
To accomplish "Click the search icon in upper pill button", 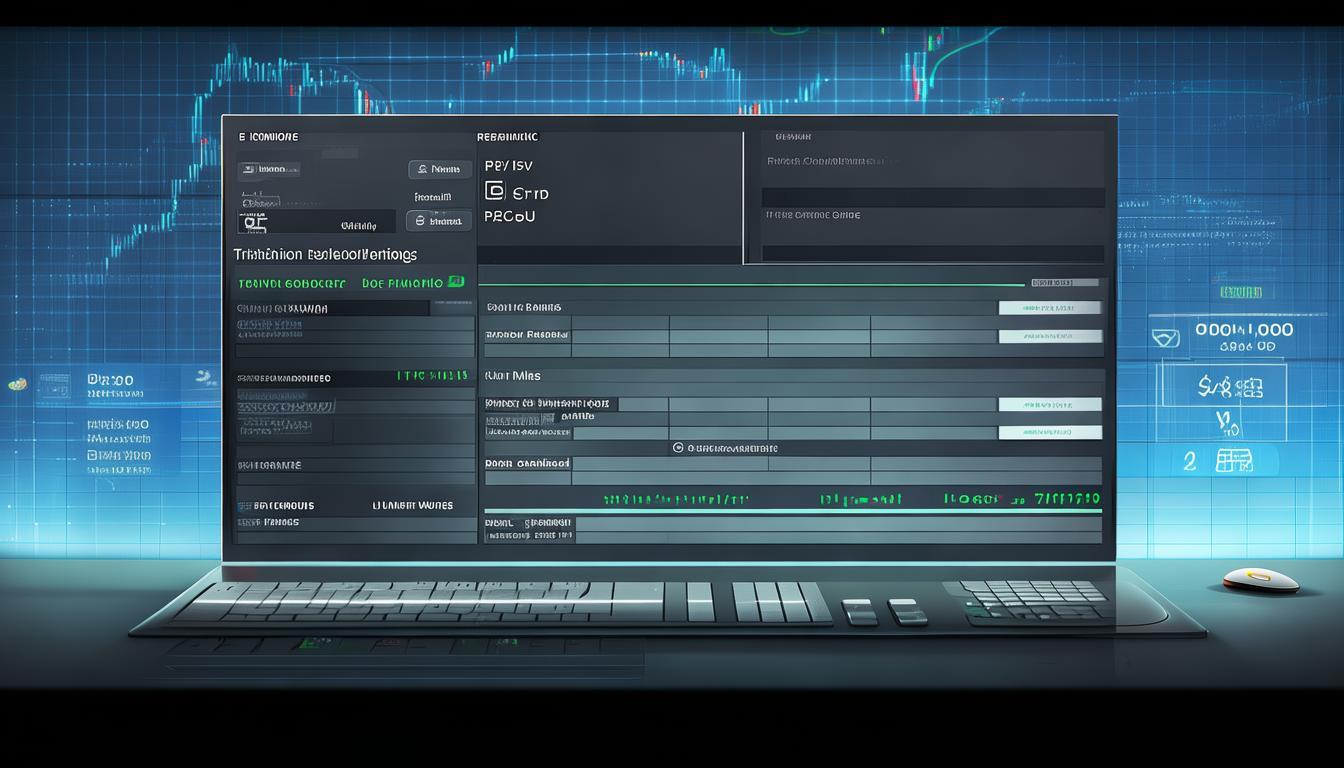I will tap(423, 170).
